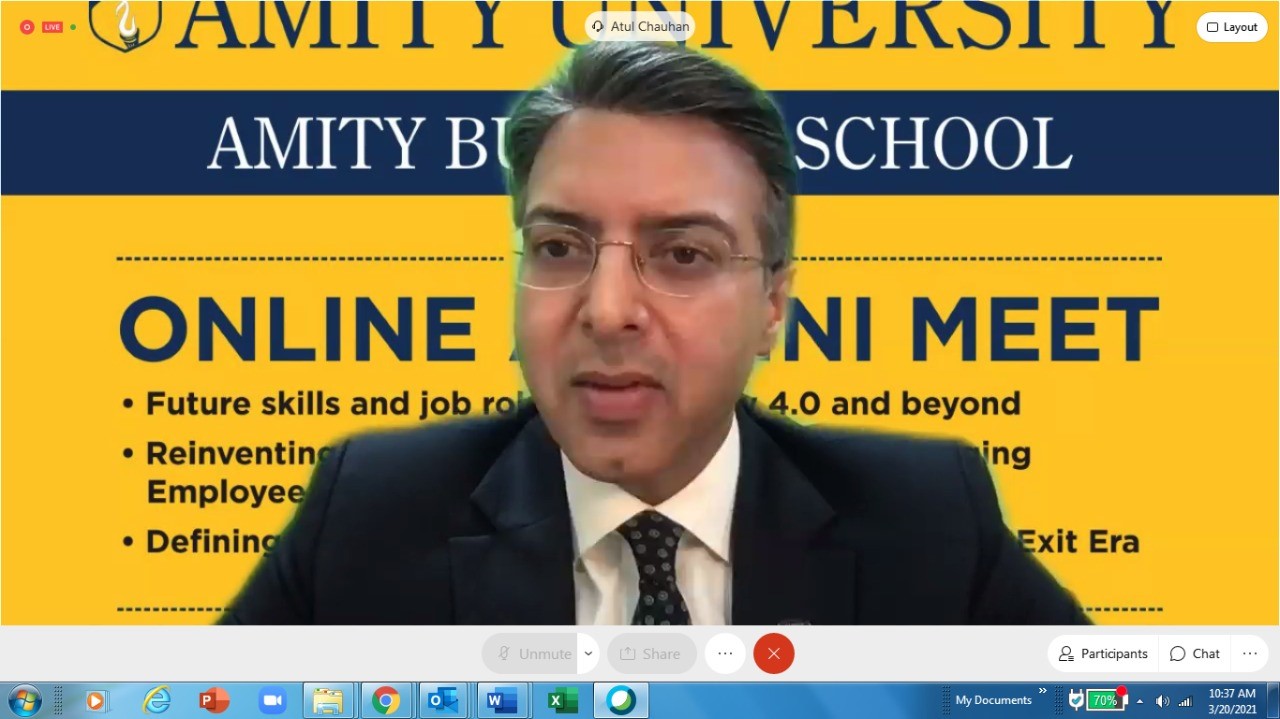
Task: Open the More options ellipsis in meeting controls
Action: tap(725, 653)
